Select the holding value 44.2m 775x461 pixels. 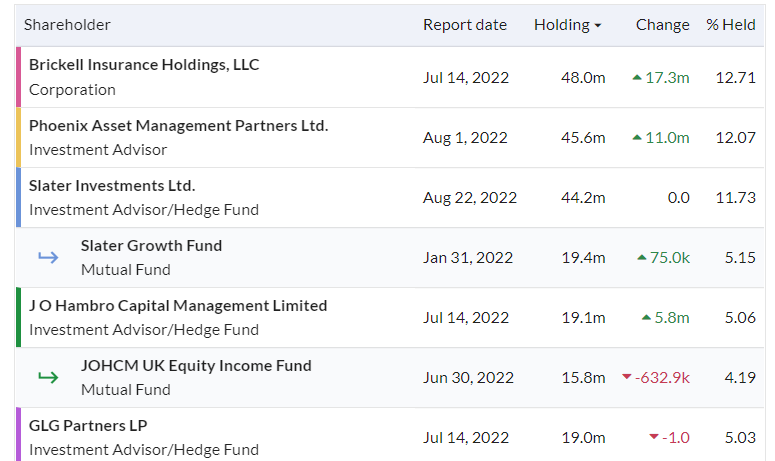tap(583, 198)
